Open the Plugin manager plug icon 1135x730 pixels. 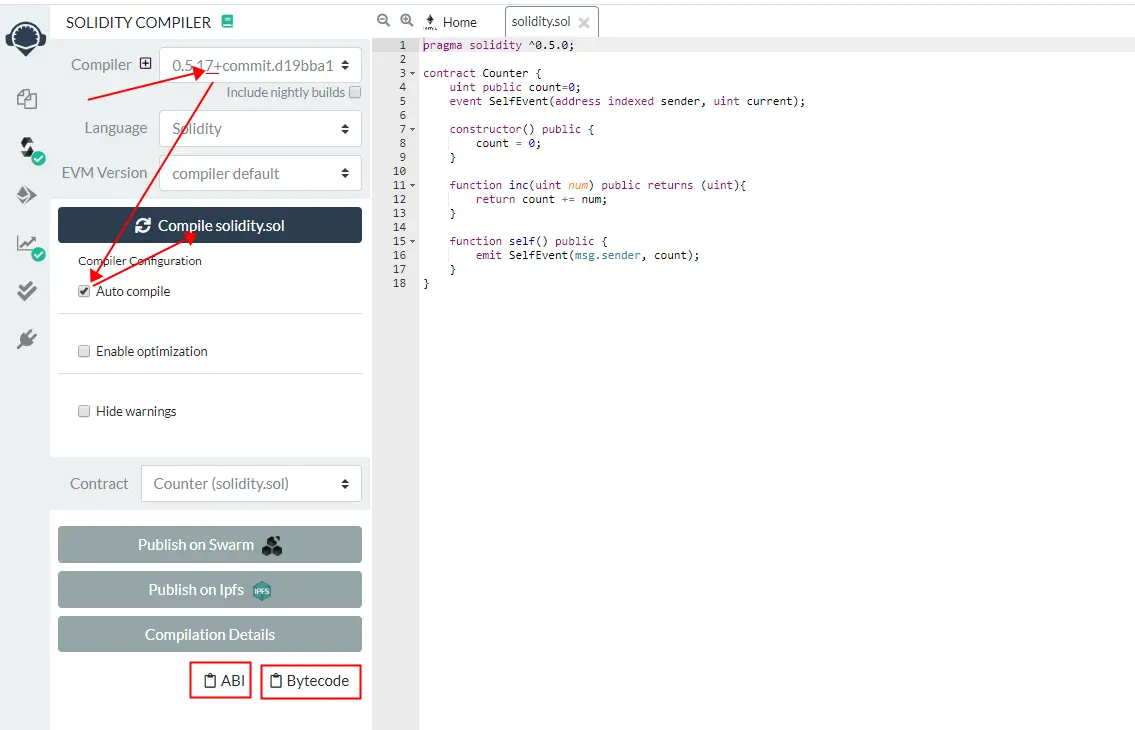pyautogui.click(x=27, y=339)
